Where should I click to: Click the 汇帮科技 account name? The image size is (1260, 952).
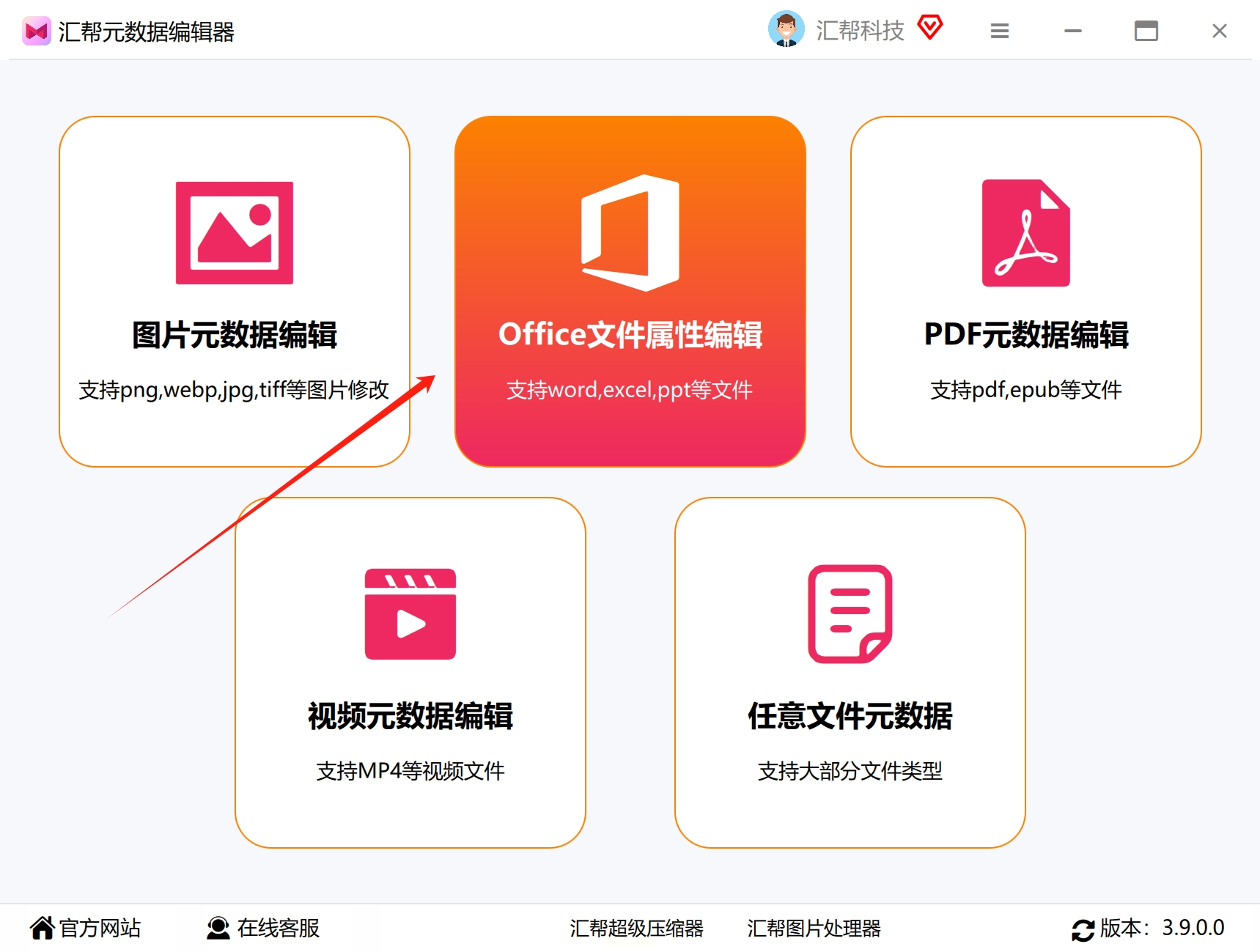click(860, 31)
